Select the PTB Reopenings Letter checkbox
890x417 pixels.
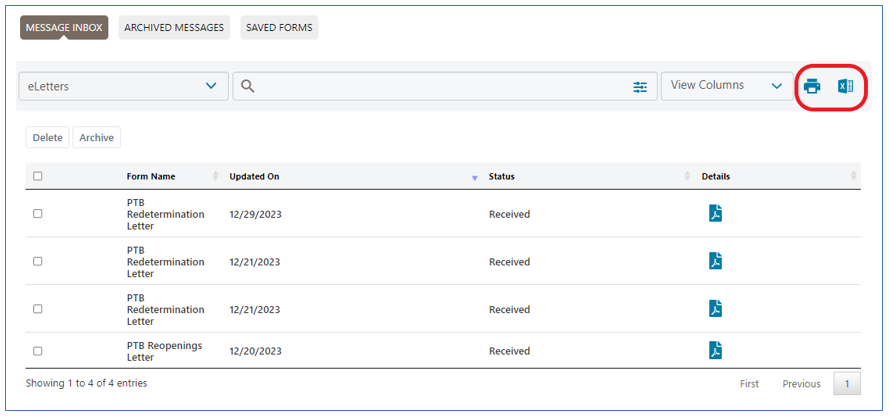pyautogui.click(x=38, y=351)
